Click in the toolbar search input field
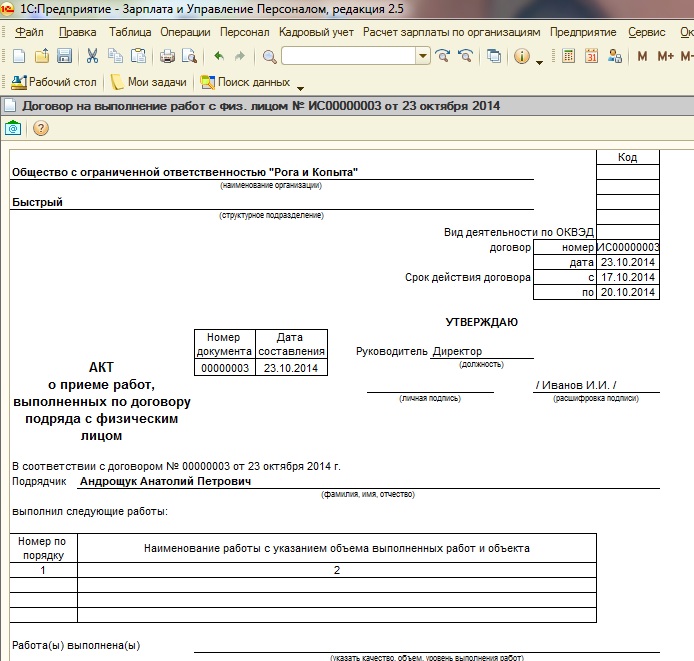This screenshot has width=694, height=661. (348, 56)
